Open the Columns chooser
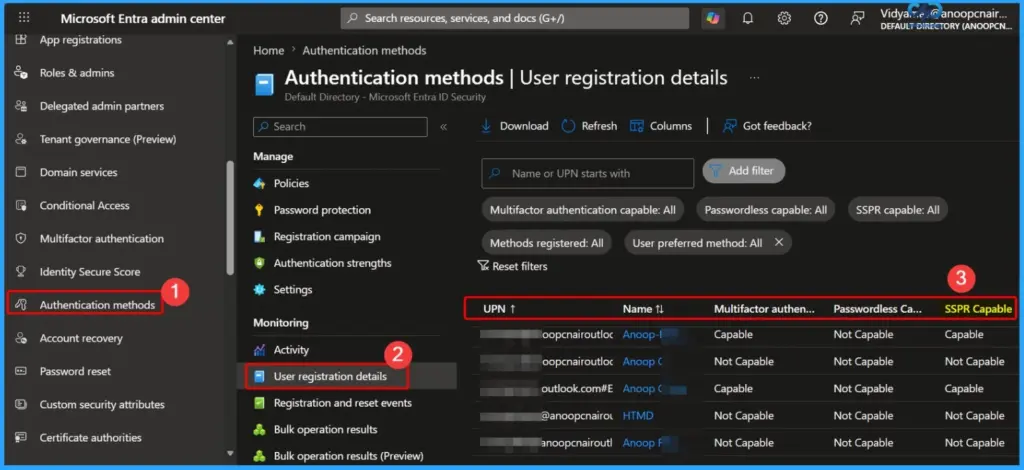Viewport: 1024px width, 470px height. pos(661,126)
